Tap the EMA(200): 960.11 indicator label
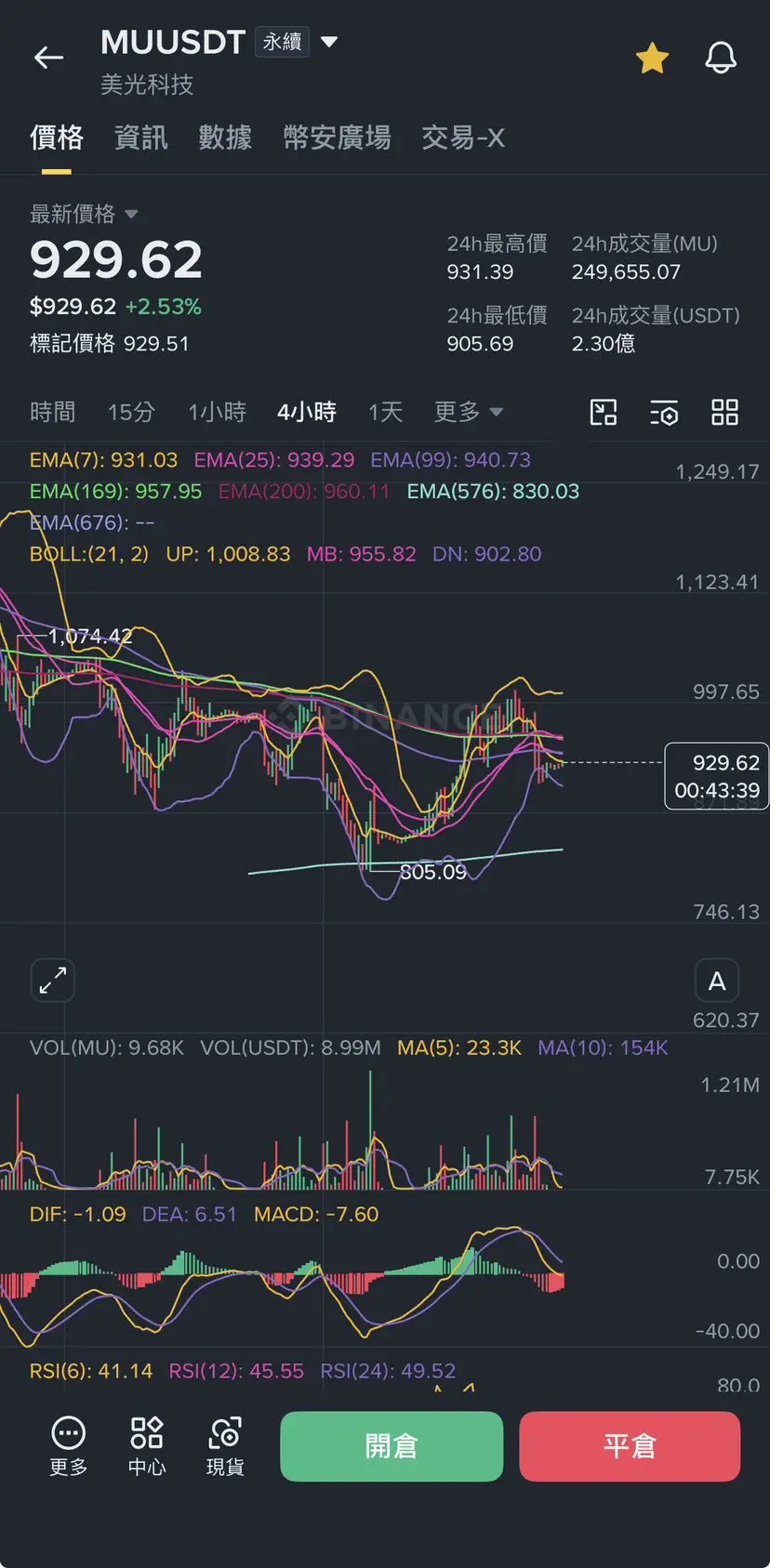 (x=304, y=491)
